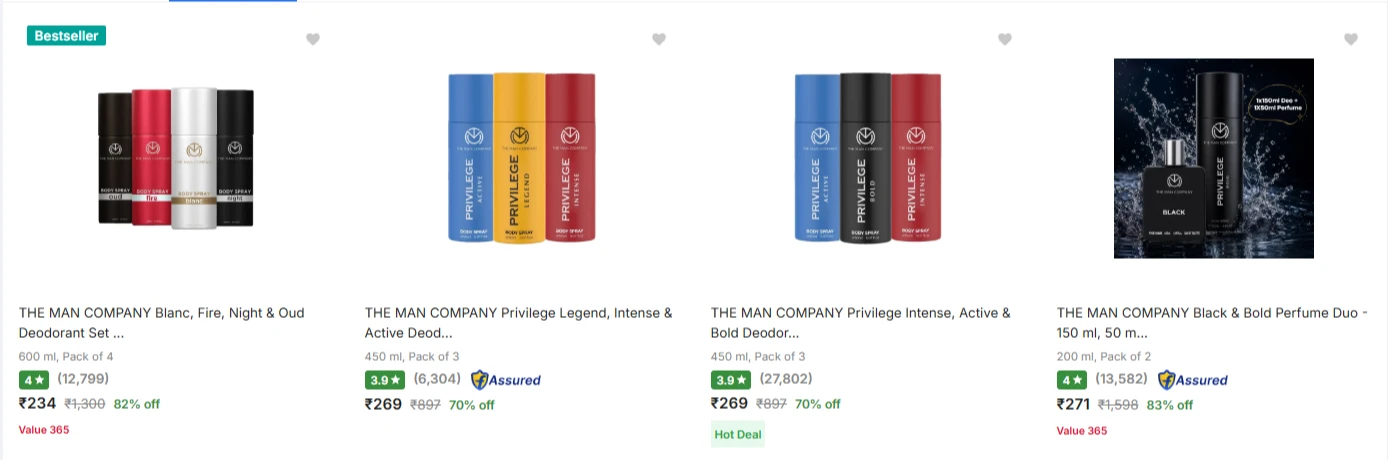Viewport: 1388px width, 461px height.
Task: Add Privilege Intense, Active & Bold to wishlist
Action: pos(1005,39)
